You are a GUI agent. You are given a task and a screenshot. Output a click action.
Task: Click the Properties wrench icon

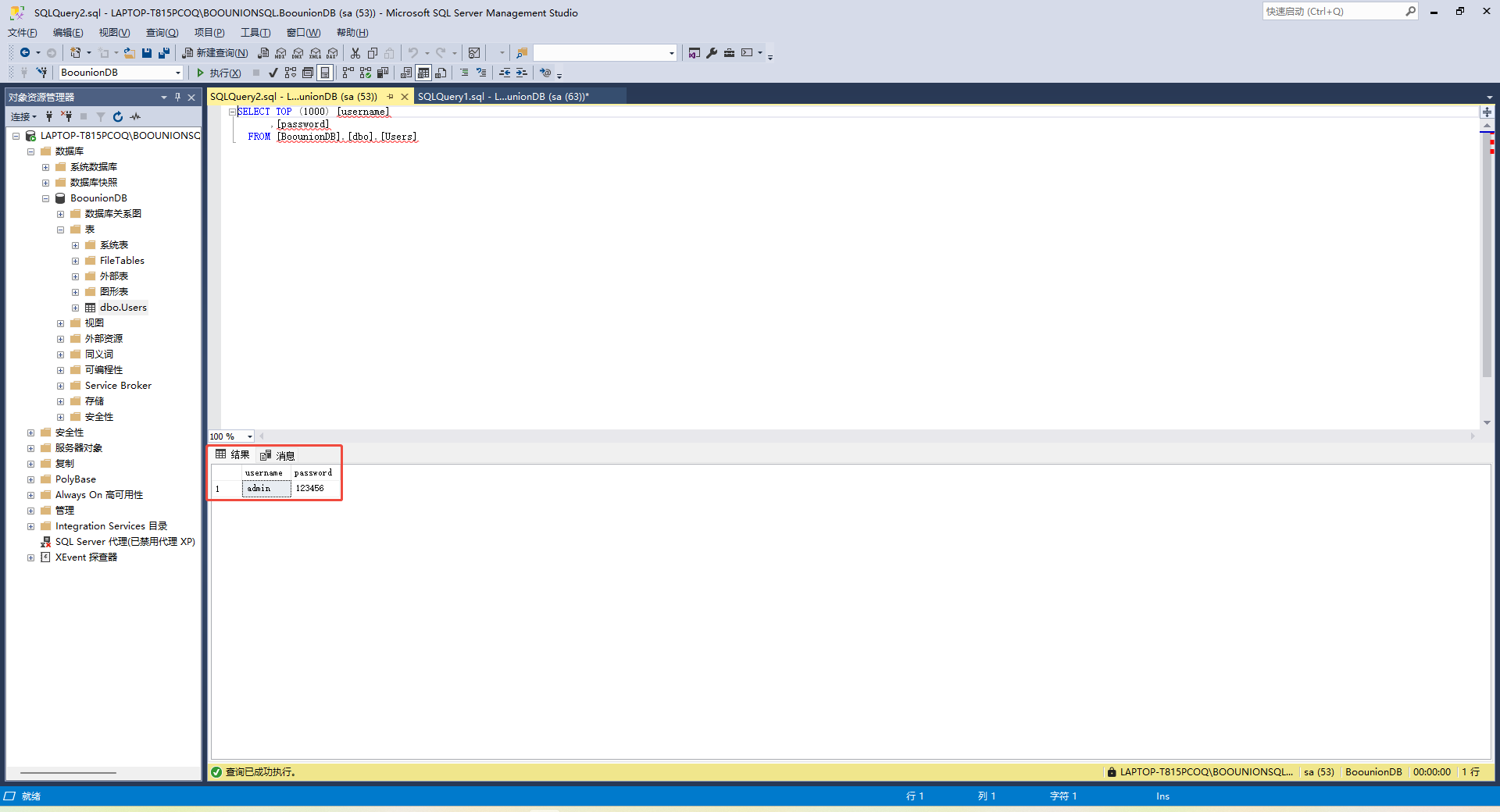coord(712,53)
